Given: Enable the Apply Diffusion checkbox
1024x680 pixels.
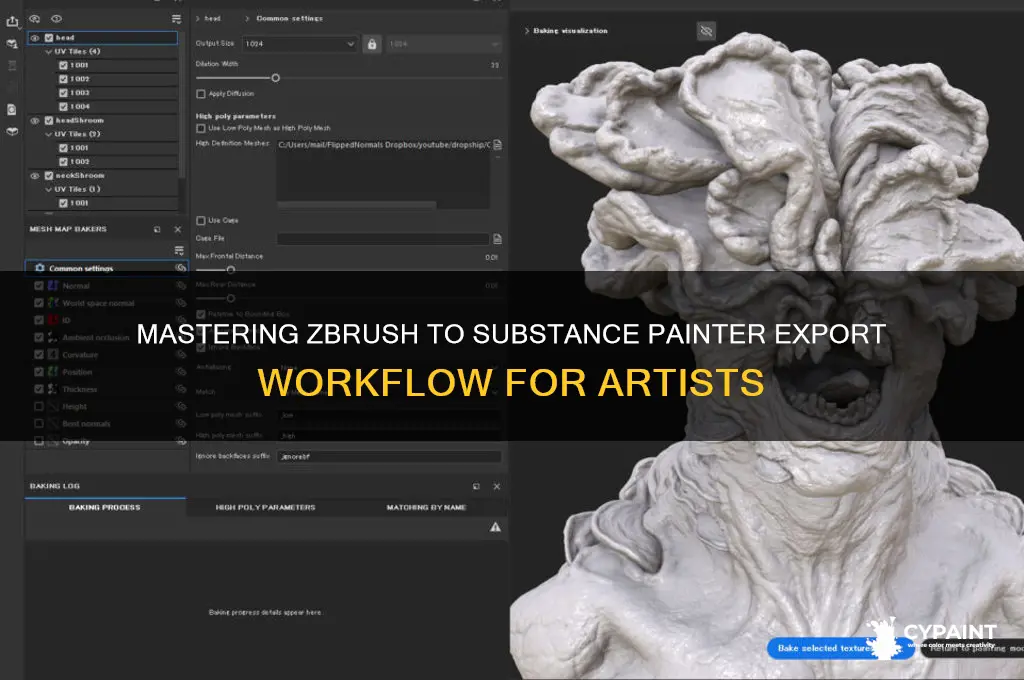Looking at the screenshot, I should coord(201,94).
